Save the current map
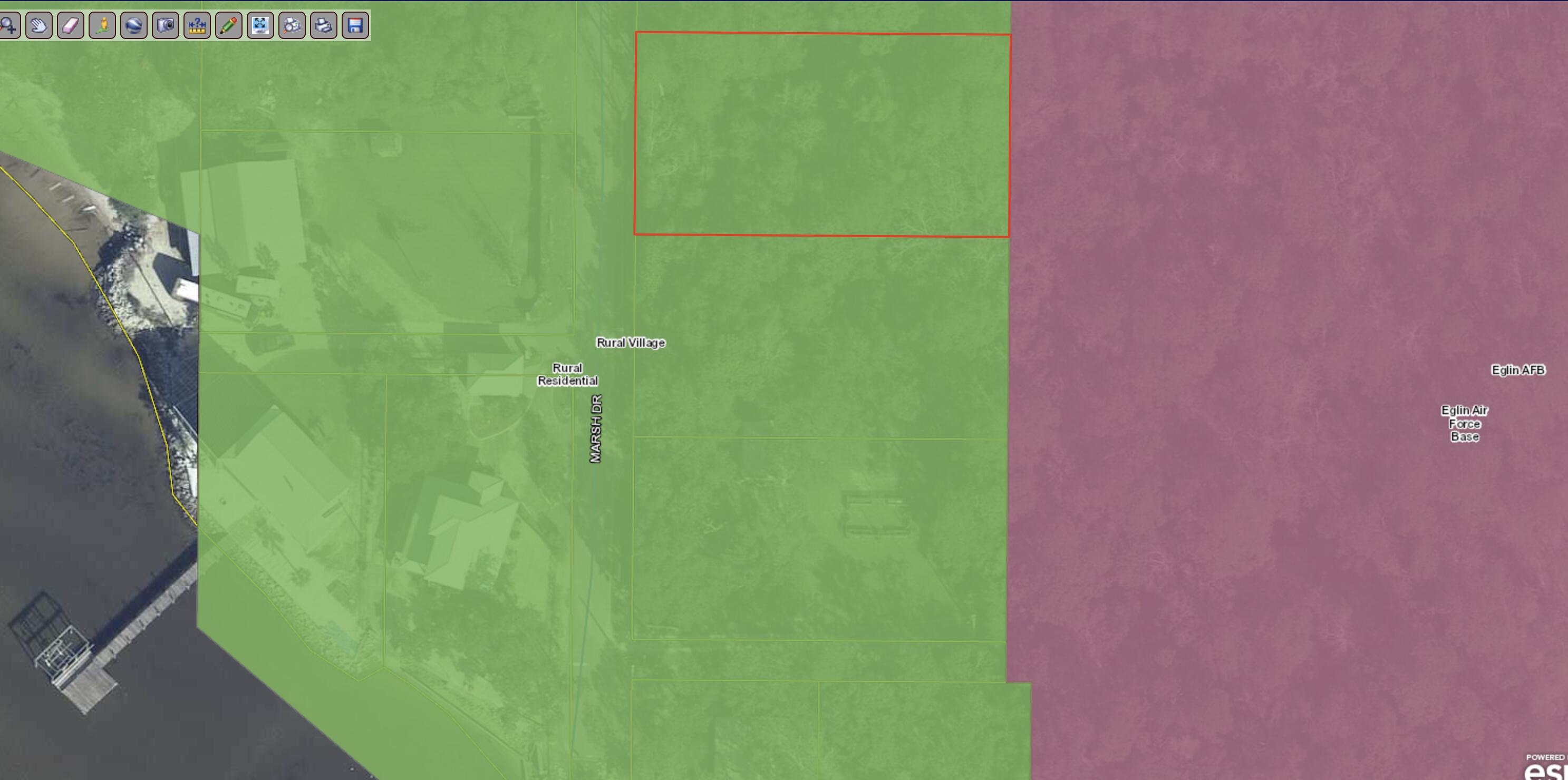Image resolution: width=1568 pixels, height=780 pixels. pos(355,25)
